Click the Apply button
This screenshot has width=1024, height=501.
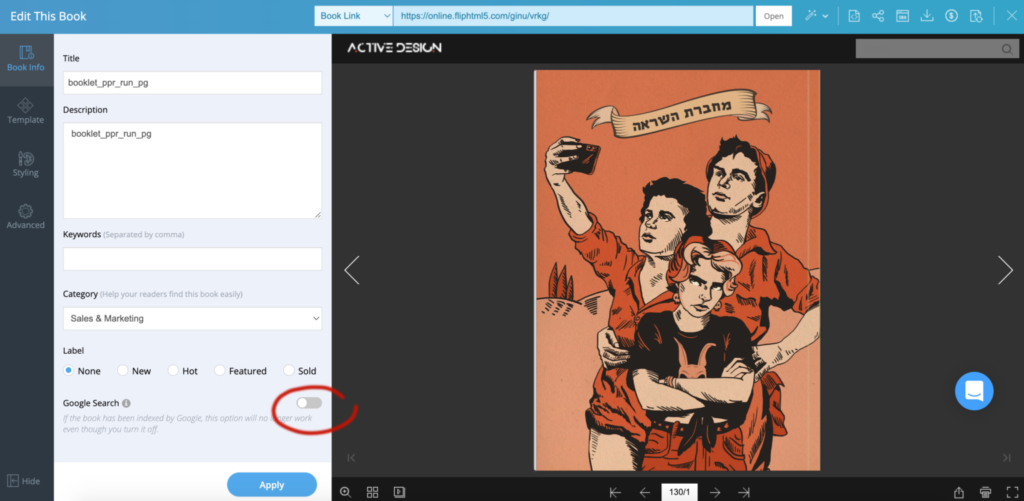coord(272,485)
